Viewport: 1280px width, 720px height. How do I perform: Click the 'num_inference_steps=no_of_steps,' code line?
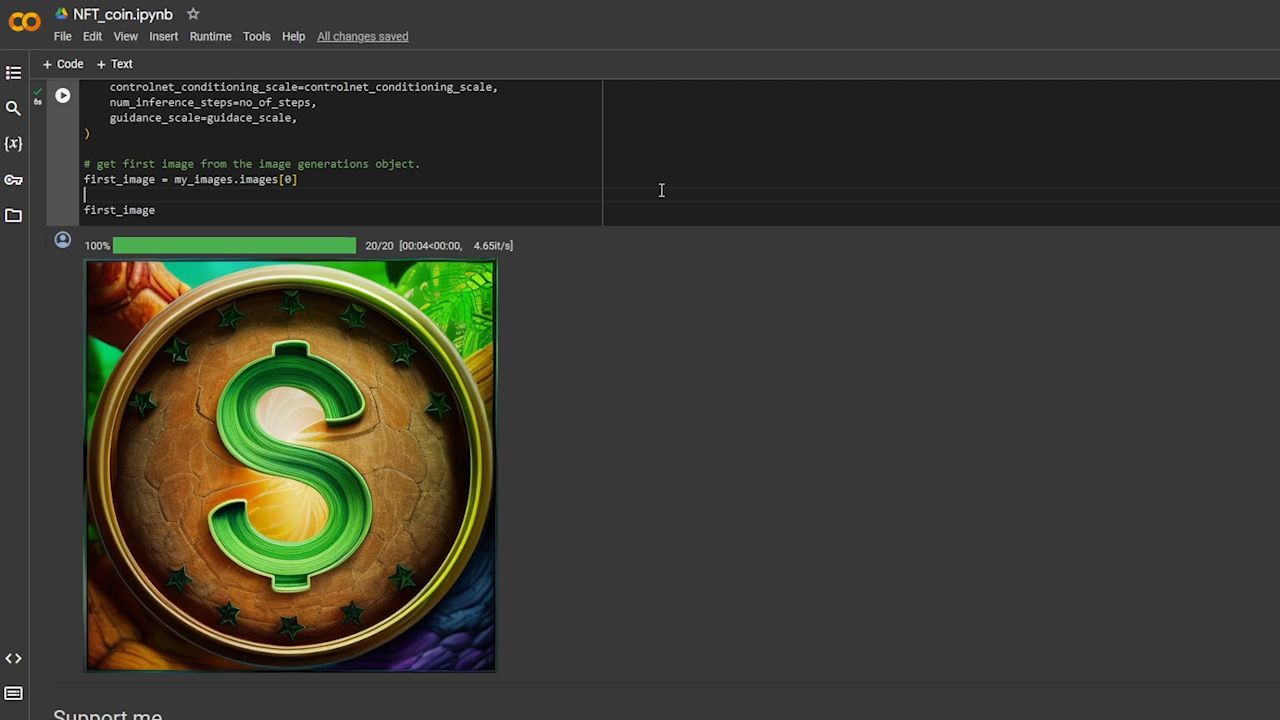pos(213,102)
